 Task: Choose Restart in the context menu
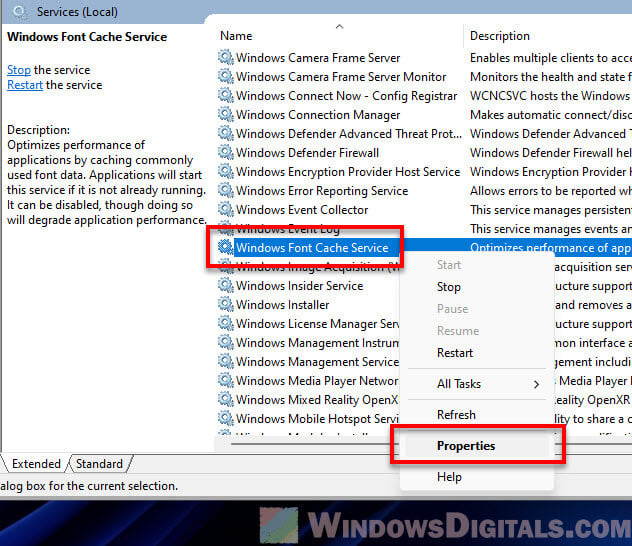(x=455, y=353)
